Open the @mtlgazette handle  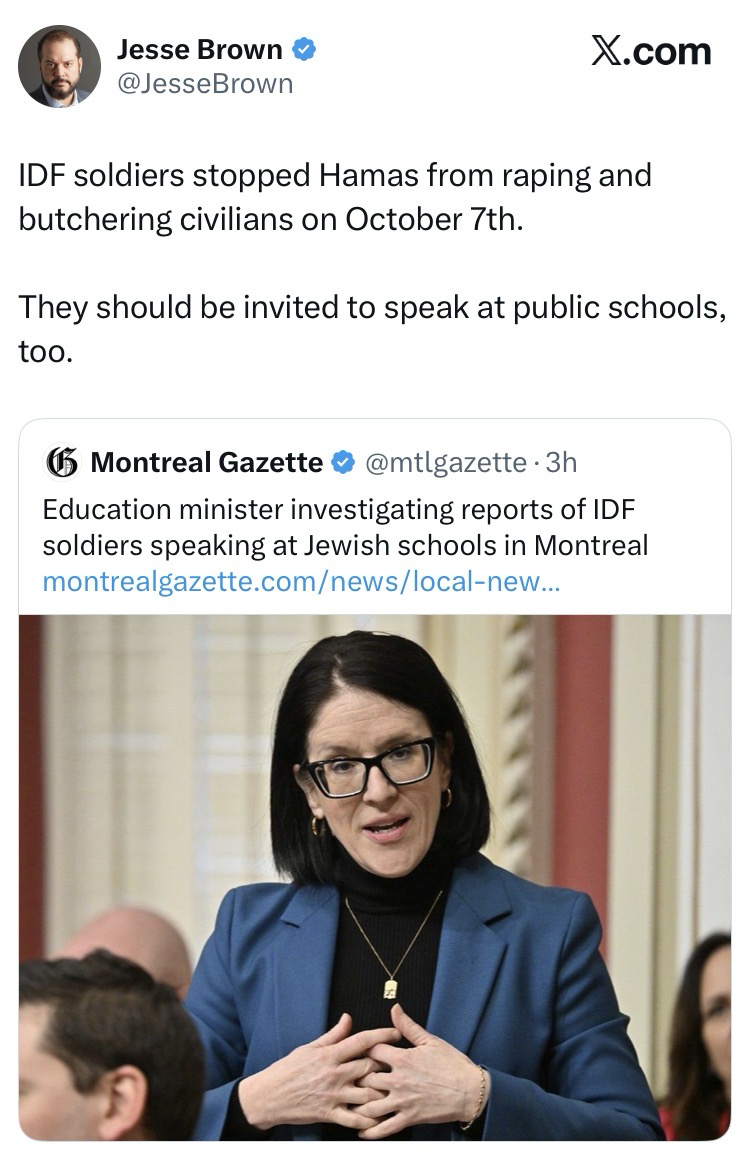[445, 462]
